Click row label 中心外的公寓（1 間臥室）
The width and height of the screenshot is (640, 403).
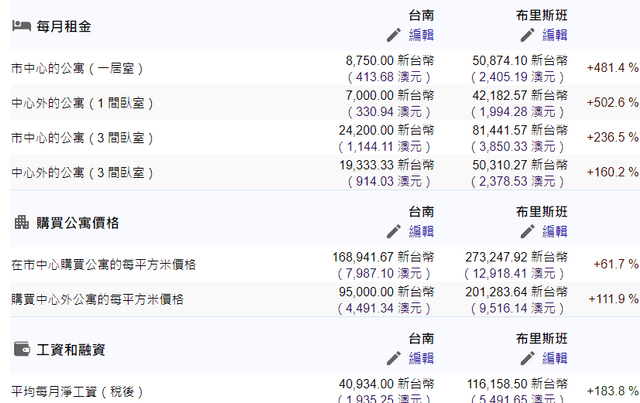tap(82, 103)
